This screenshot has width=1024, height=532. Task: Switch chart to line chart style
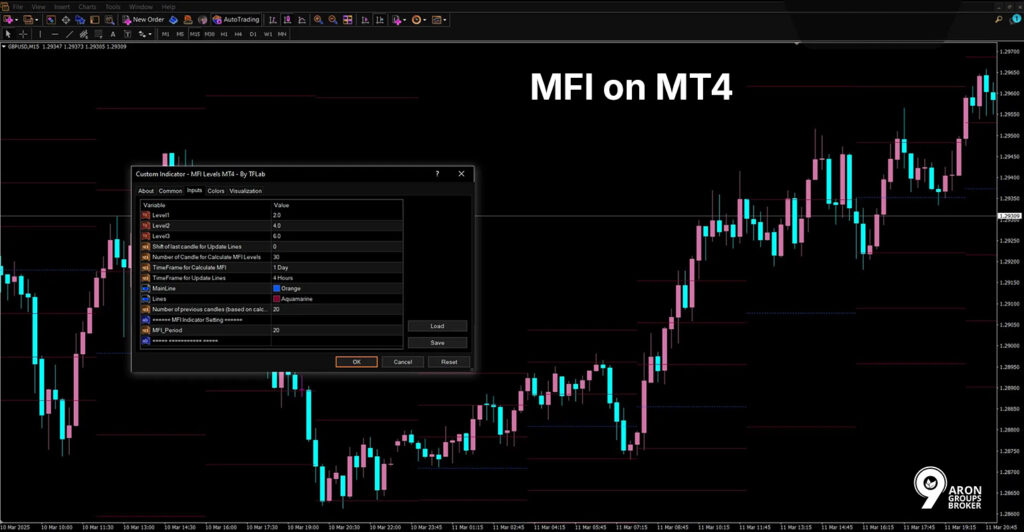coord(302,20)
